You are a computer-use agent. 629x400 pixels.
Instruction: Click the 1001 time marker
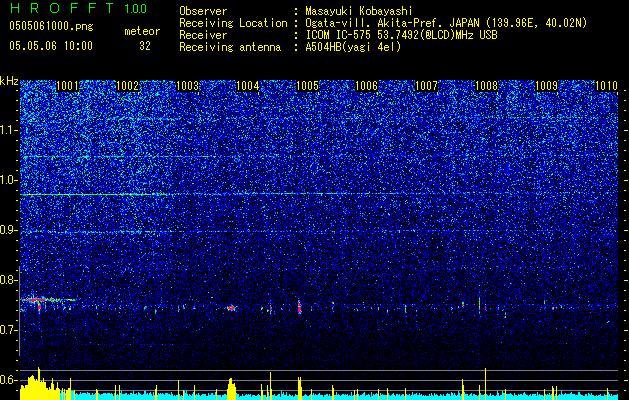67,86
